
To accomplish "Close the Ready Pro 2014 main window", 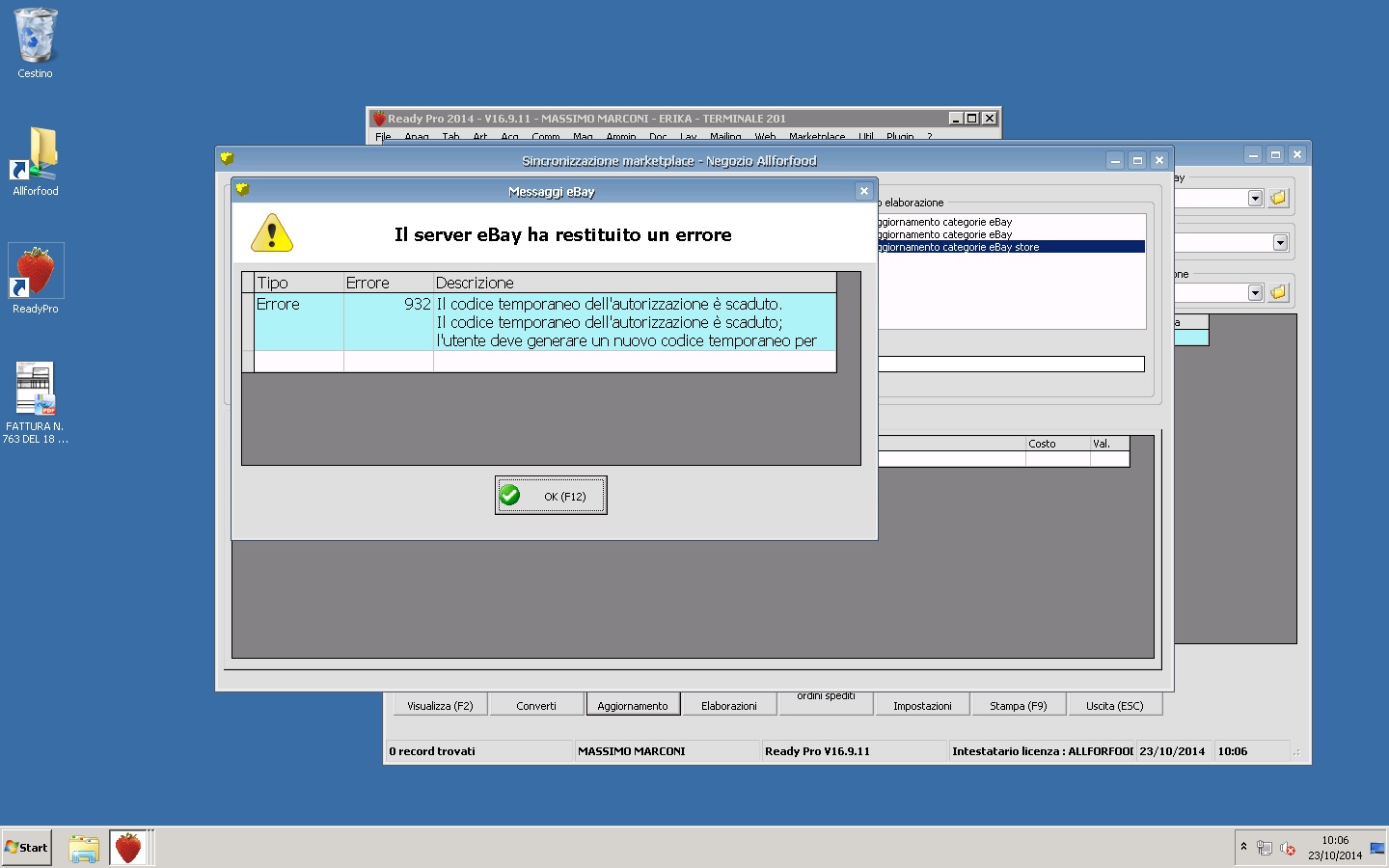I will [990, 118].
